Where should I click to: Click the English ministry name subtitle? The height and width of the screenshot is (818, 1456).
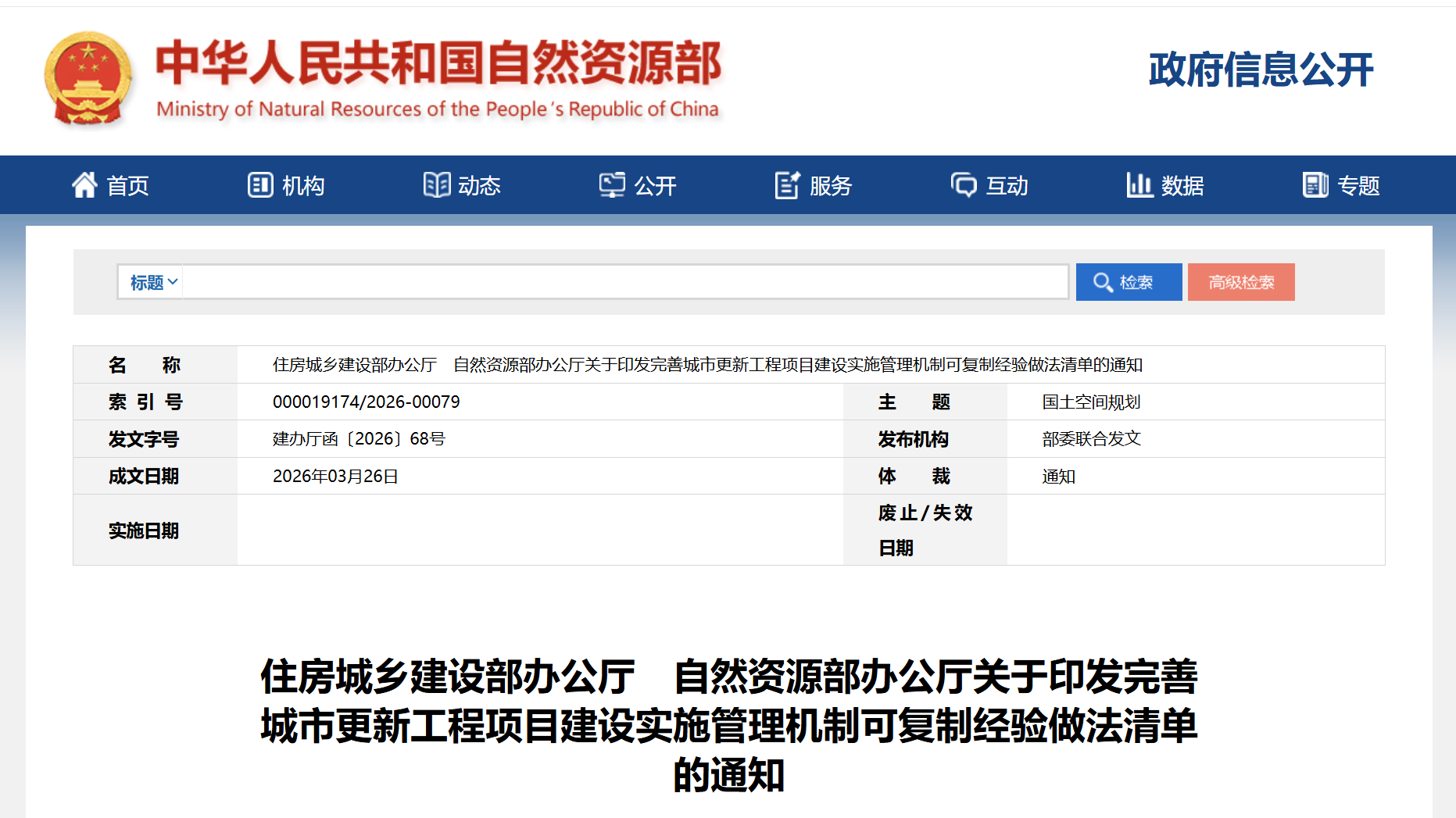click(x=438, y=109)
